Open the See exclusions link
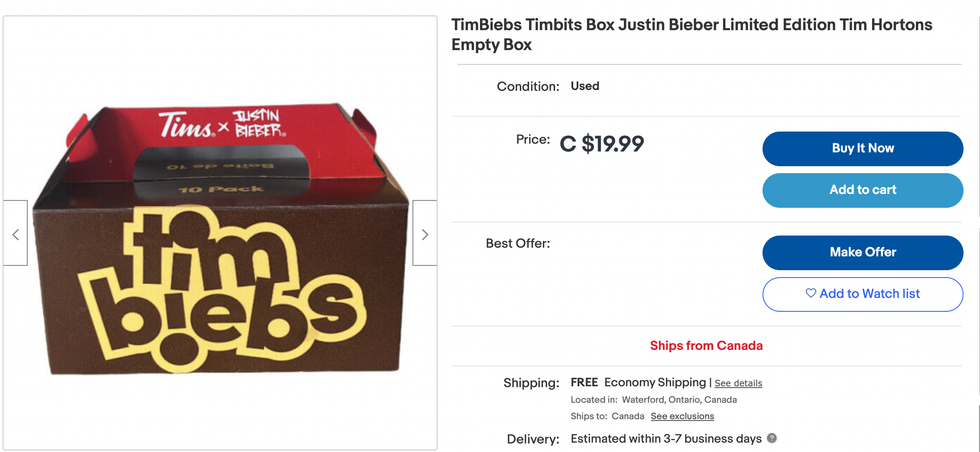 682,416
